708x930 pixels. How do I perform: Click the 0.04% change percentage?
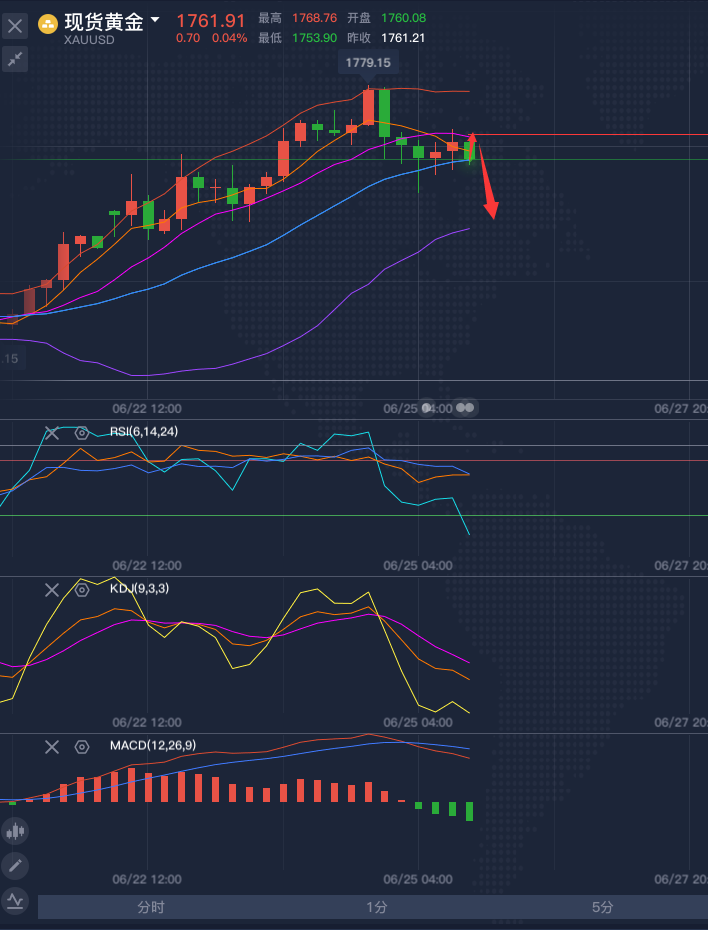(229, 38)
